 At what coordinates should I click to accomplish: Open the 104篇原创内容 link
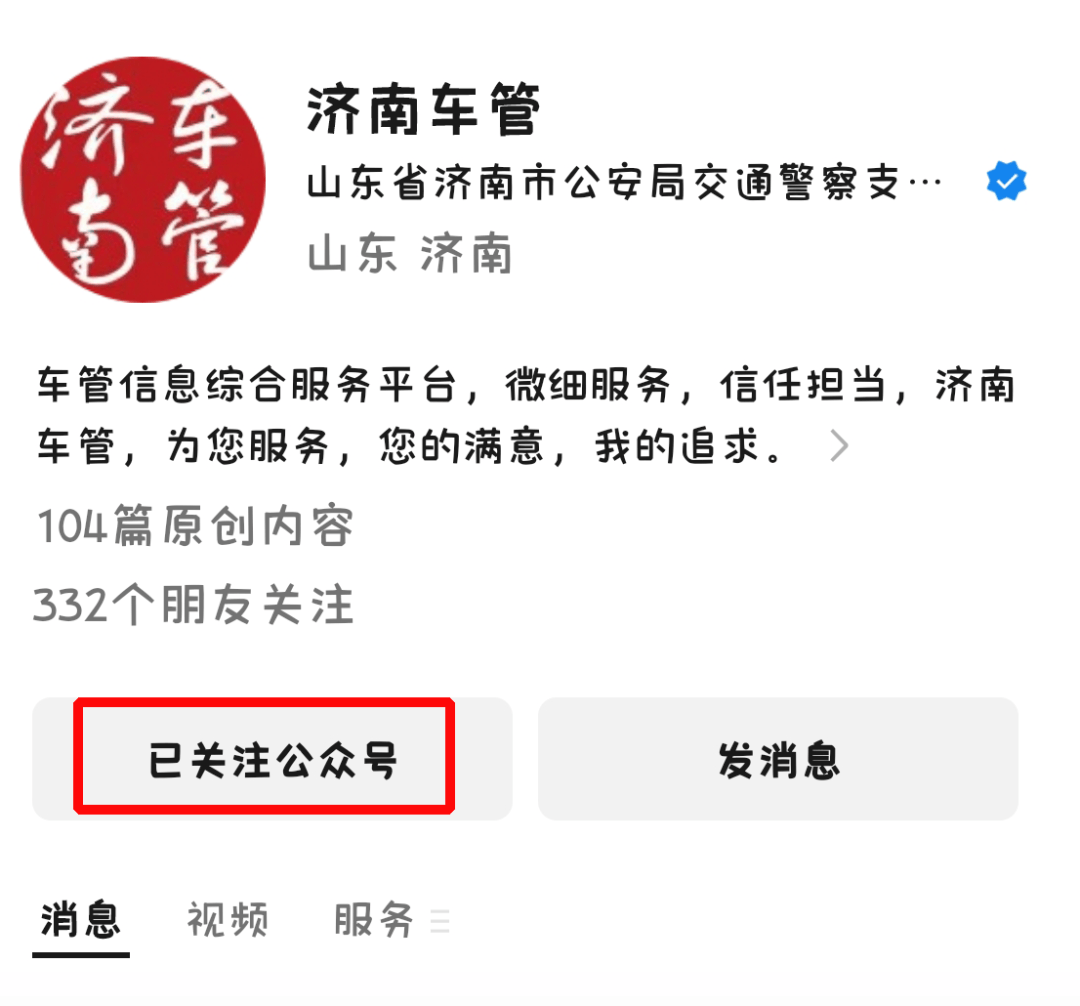click(x=195, y=526)
